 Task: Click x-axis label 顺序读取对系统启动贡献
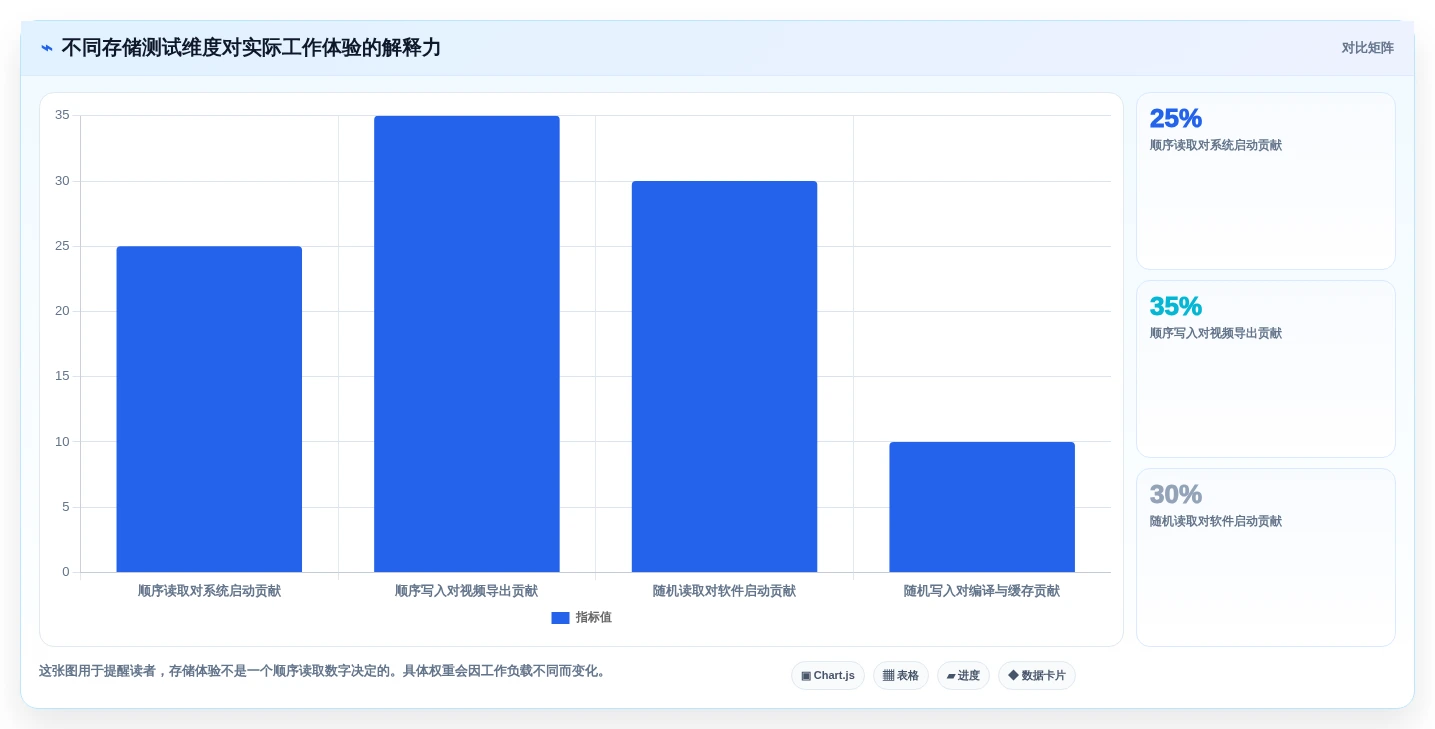click(209, 591)
